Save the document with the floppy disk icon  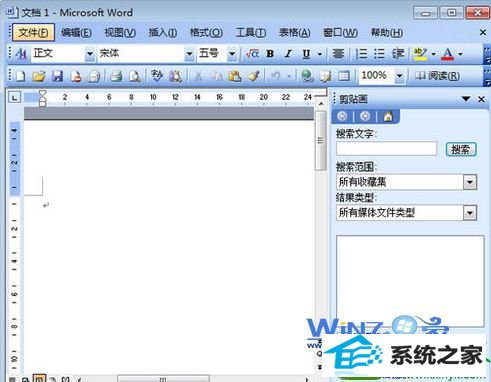pyautogui.click(x=57, y=76)
